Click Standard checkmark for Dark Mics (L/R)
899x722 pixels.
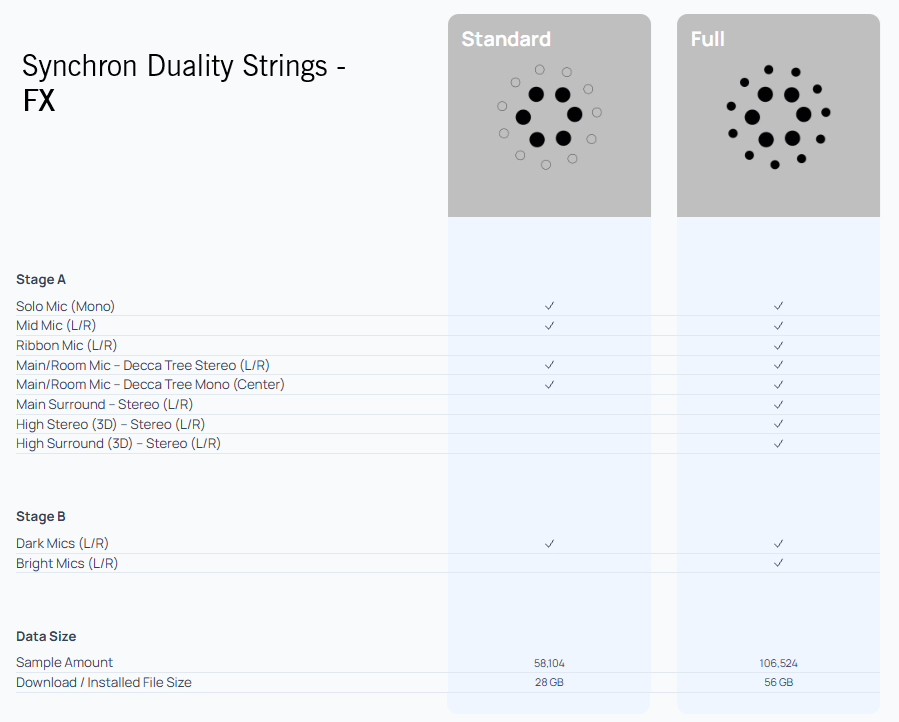point(549,543)
